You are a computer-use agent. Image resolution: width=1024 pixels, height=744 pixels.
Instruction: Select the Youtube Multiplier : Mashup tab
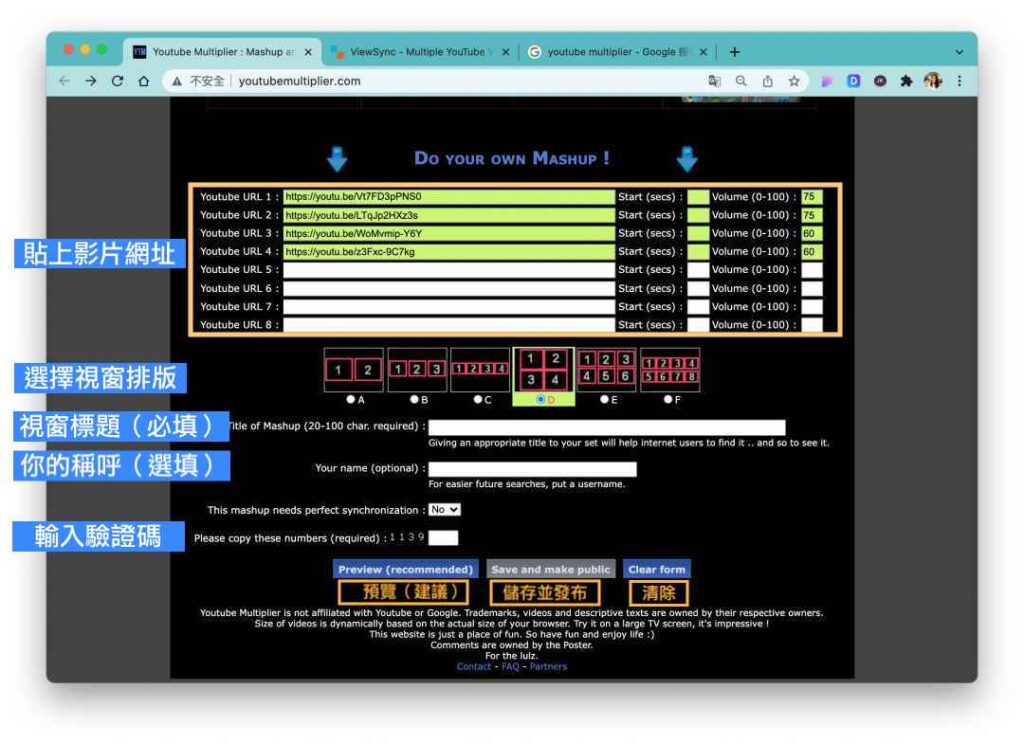pyautogui.click(x=222, y=52)
